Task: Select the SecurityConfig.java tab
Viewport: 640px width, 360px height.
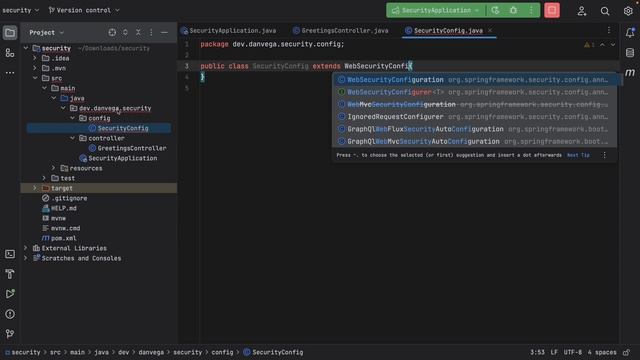Action: pyautogui.click(x=448, y=31)
